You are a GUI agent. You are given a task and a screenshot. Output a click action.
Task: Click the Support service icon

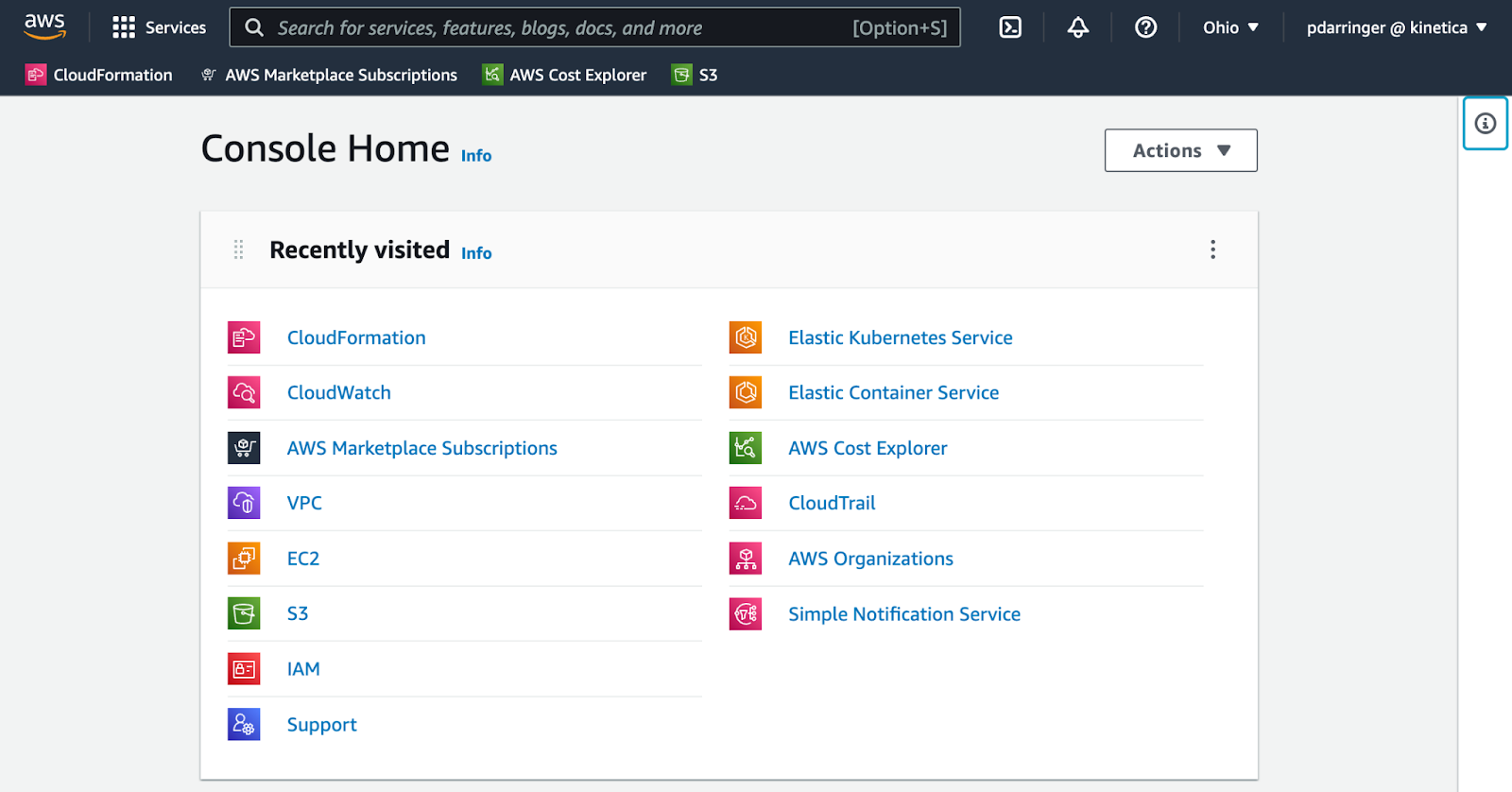pyautogui.click(x=244, y=724)
